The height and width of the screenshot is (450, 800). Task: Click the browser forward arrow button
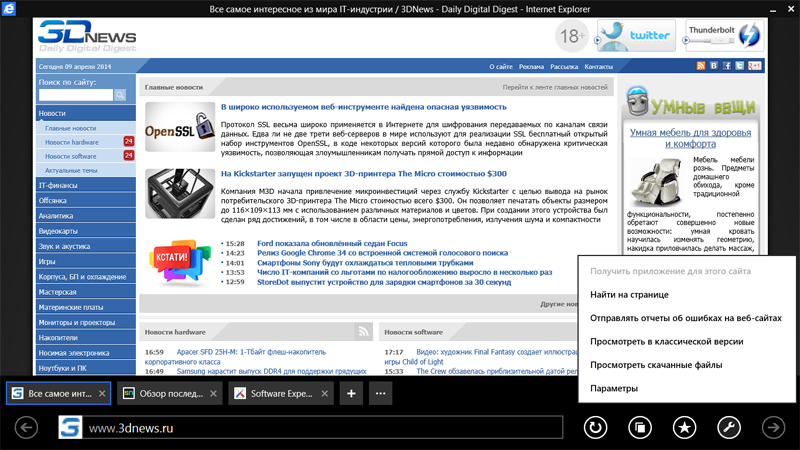pyautogui.click(x=773, y=428)
